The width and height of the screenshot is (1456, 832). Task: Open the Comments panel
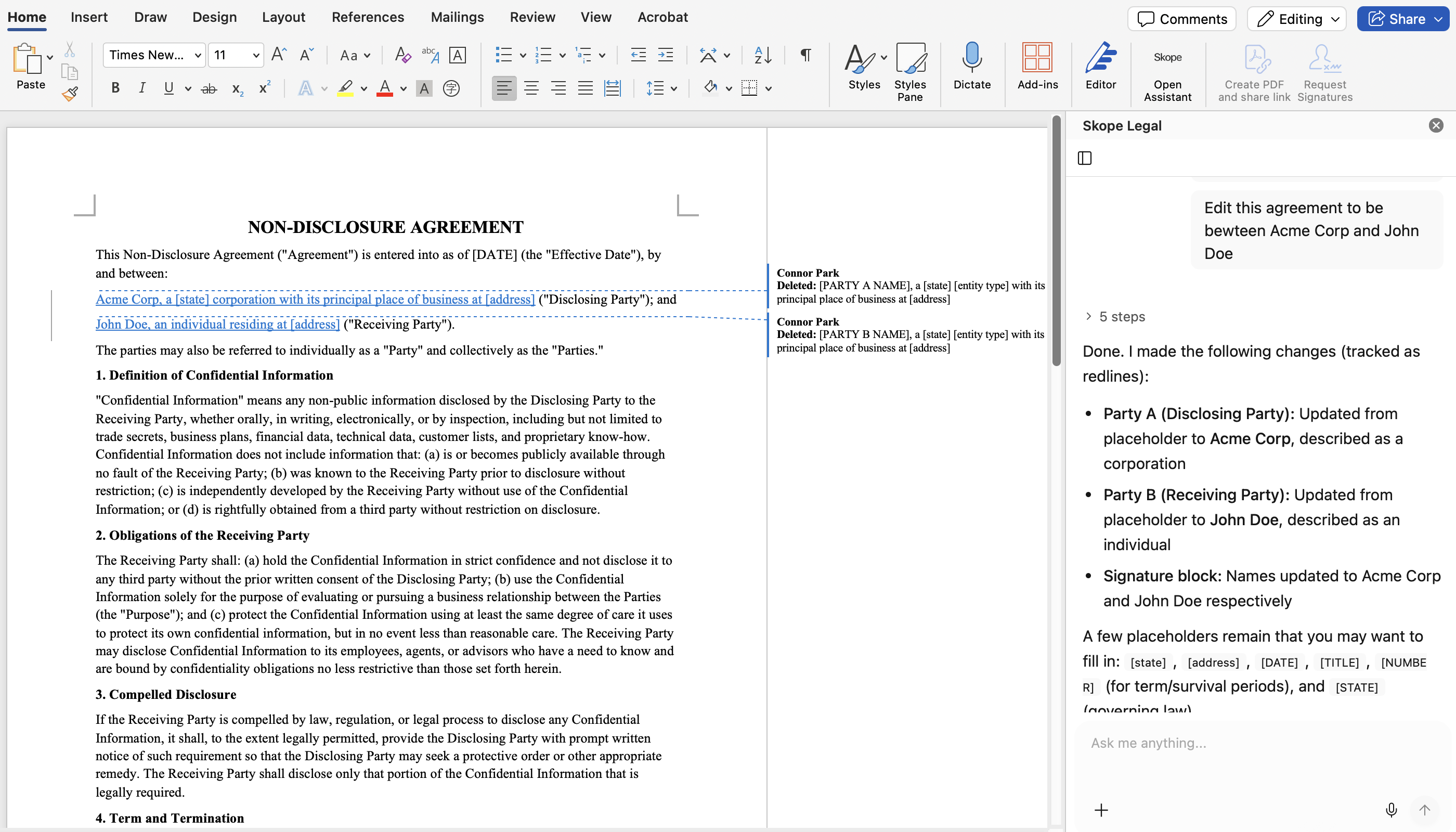[x=1181, y=18]
